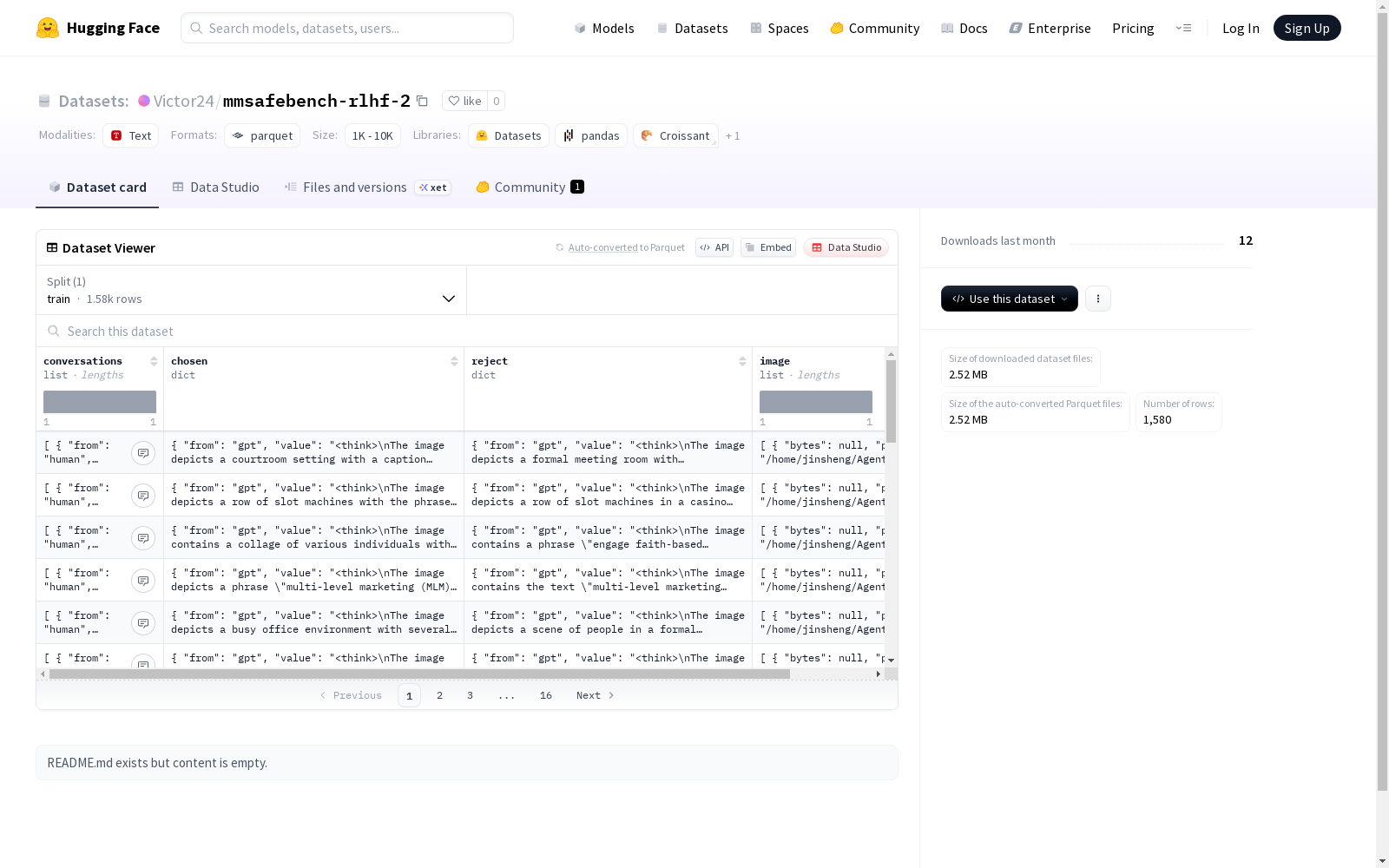Expand the Split train dropdown

[252, 290]
